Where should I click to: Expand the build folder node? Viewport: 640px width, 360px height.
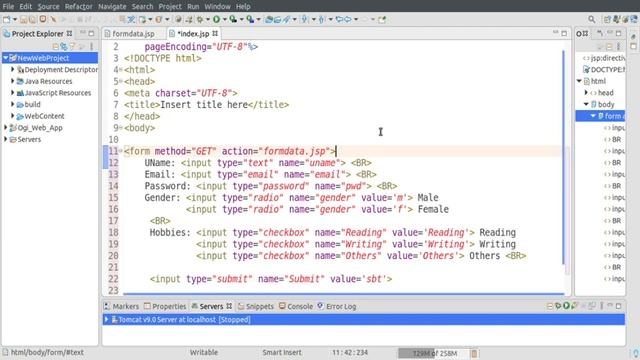[12, 104]
